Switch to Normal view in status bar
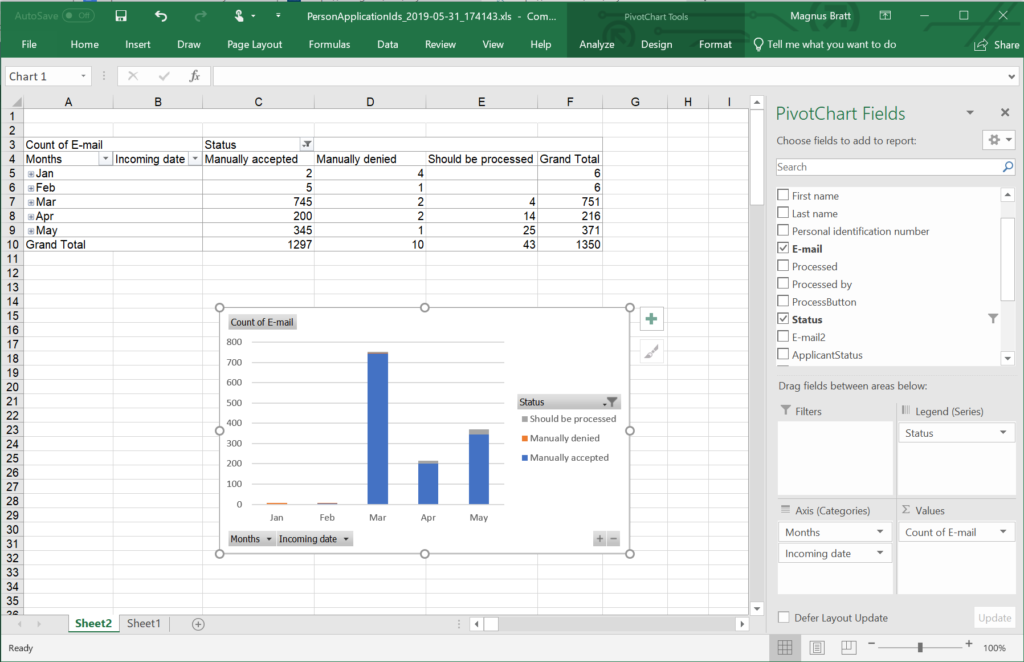 [x=785, y=647]
